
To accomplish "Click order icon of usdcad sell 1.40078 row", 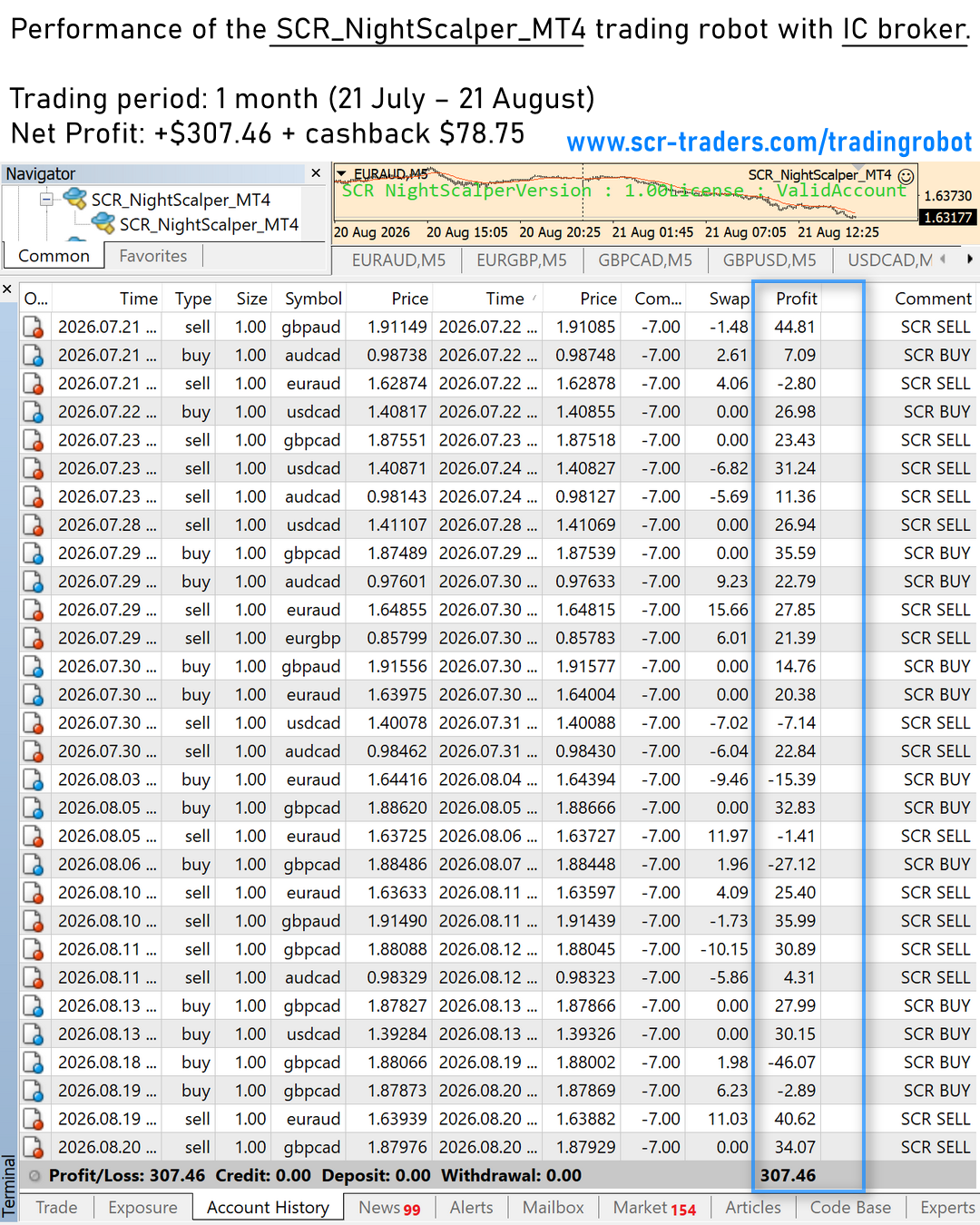I will coord(34,723).
